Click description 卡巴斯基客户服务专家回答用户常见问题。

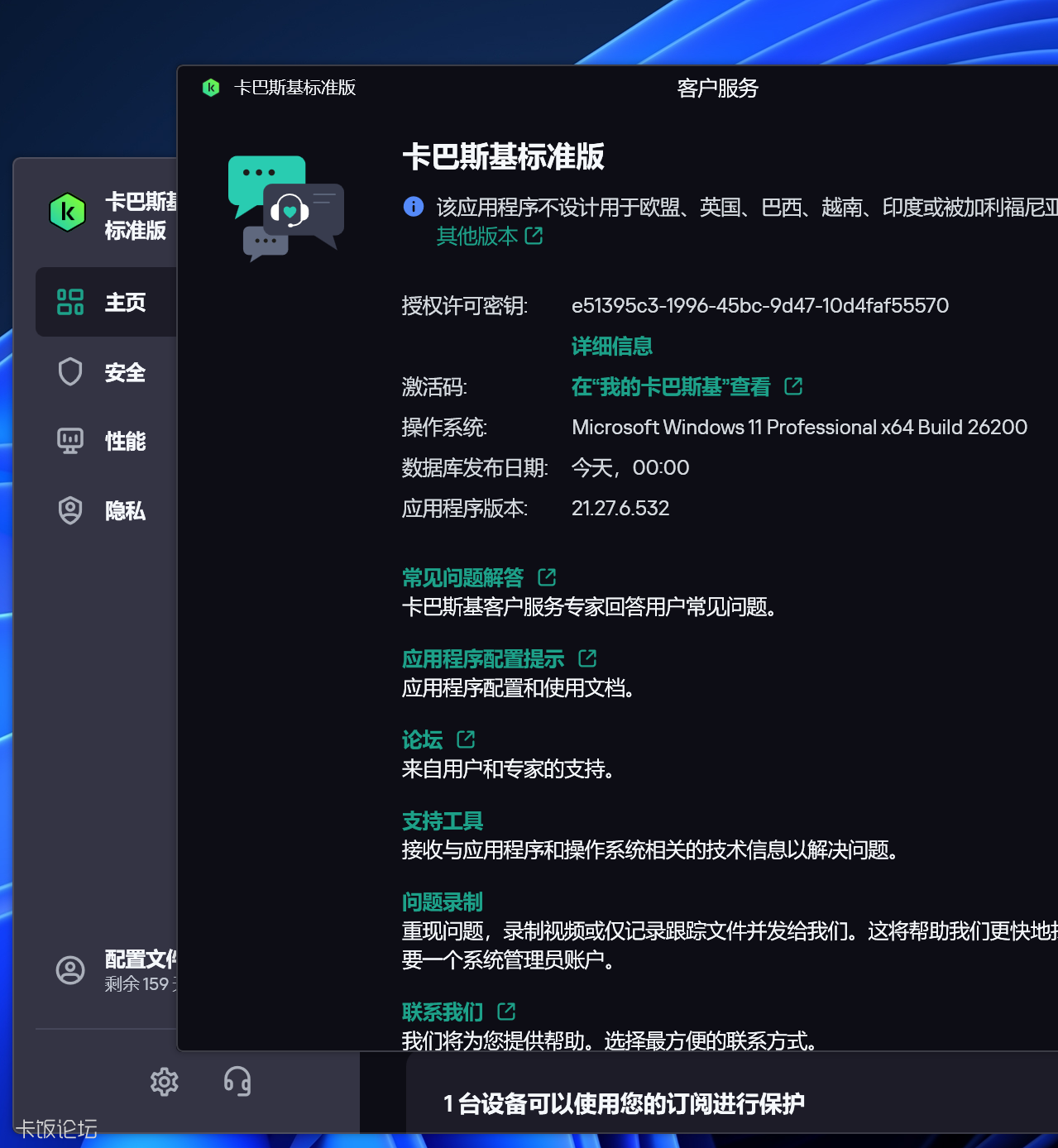point(589,607)
